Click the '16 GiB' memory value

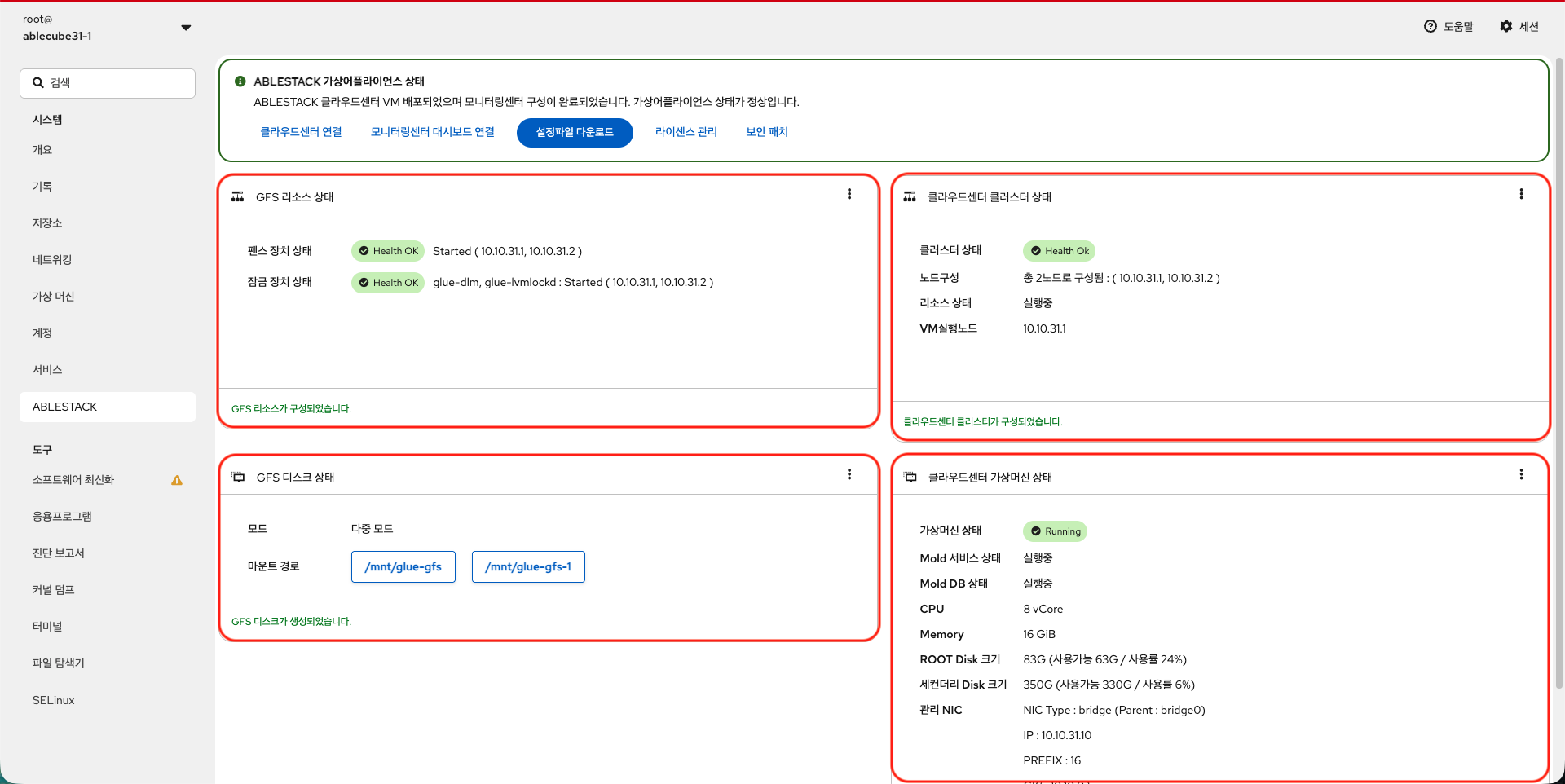pos(1039,635)
